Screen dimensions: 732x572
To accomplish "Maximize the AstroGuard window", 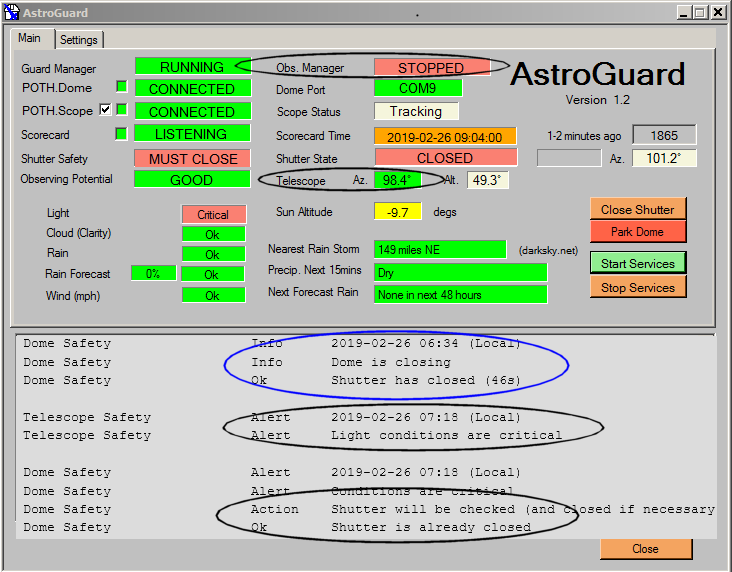I will (x=700, y=13).
